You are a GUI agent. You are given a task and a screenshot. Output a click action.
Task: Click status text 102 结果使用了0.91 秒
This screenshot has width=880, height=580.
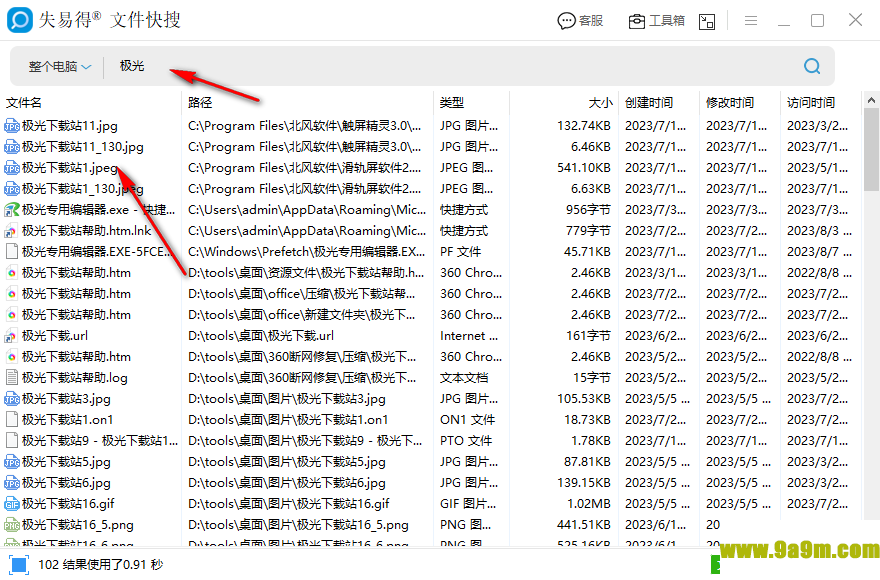100,564
